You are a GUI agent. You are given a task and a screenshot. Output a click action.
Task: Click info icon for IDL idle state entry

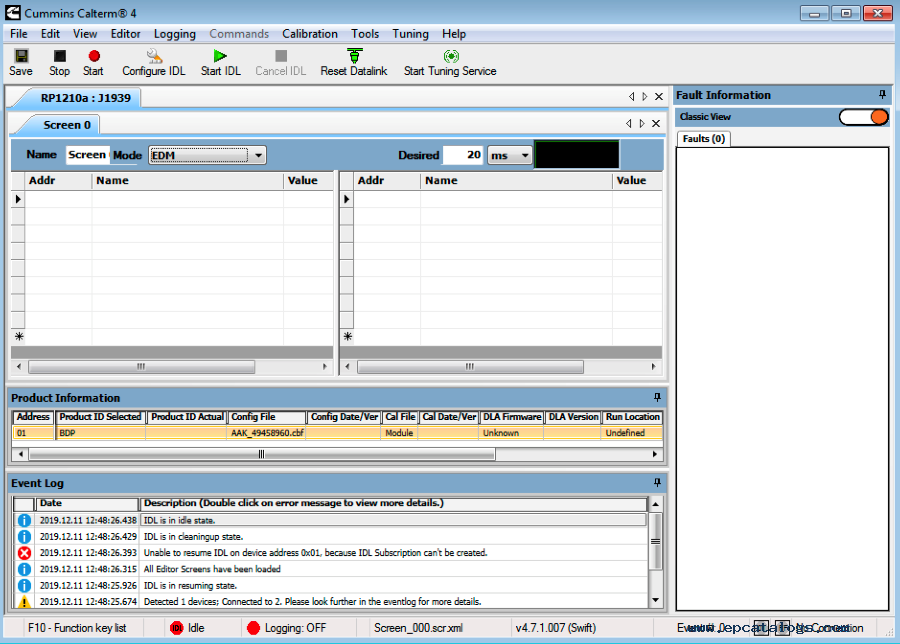point(24,520)
